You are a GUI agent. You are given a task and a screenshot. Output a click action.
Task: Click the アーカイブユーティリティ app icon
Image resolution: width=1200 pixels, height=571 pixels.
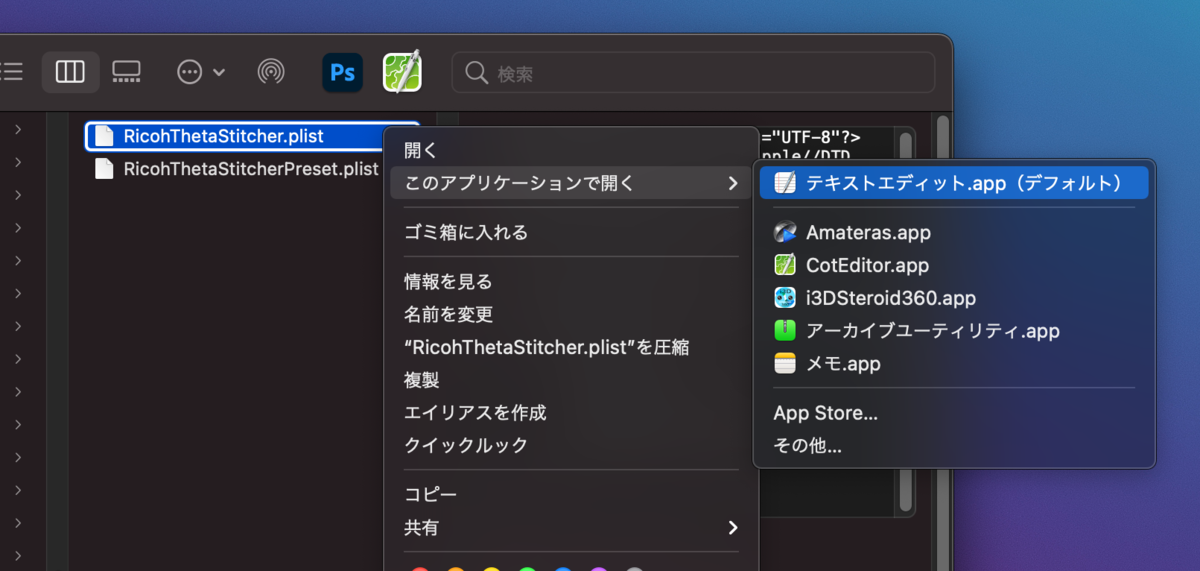[785, 331]
